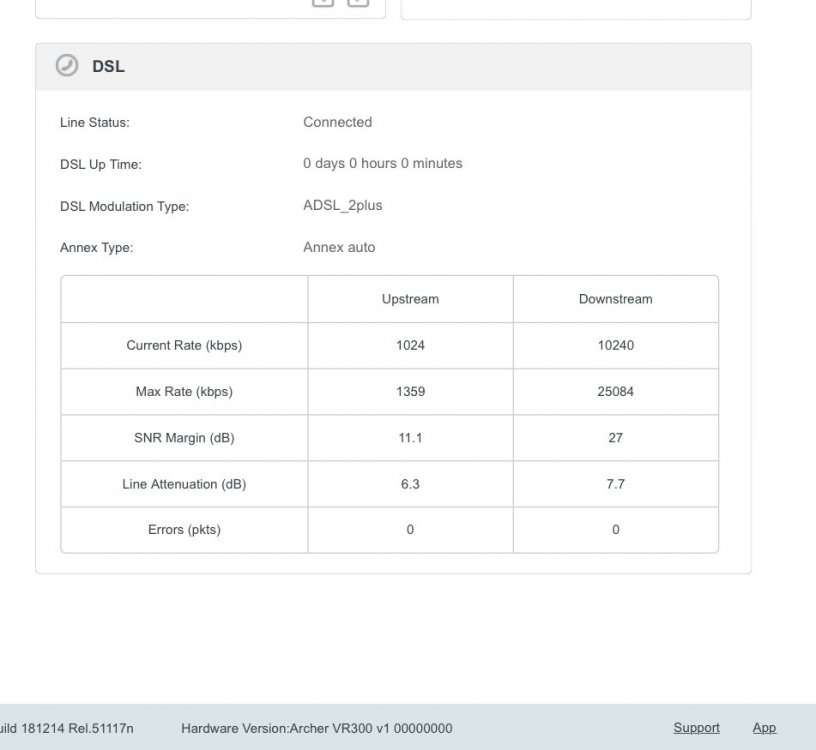This screenshot has height=750, width=816.
Task: Open the Support link in footer
Action: click(x=696, y=728)
